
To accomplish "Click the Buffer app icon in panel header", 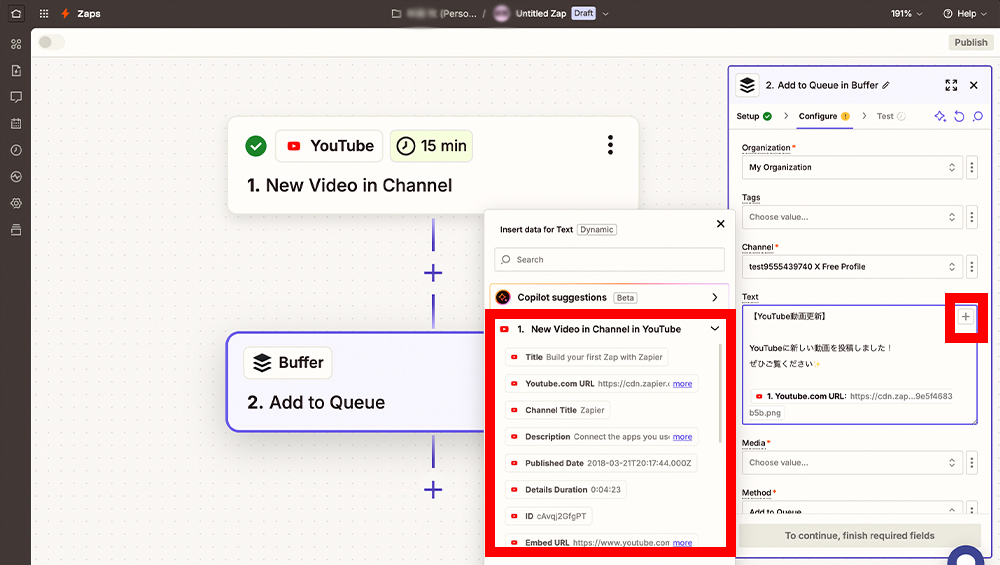I will click(747, 85).
